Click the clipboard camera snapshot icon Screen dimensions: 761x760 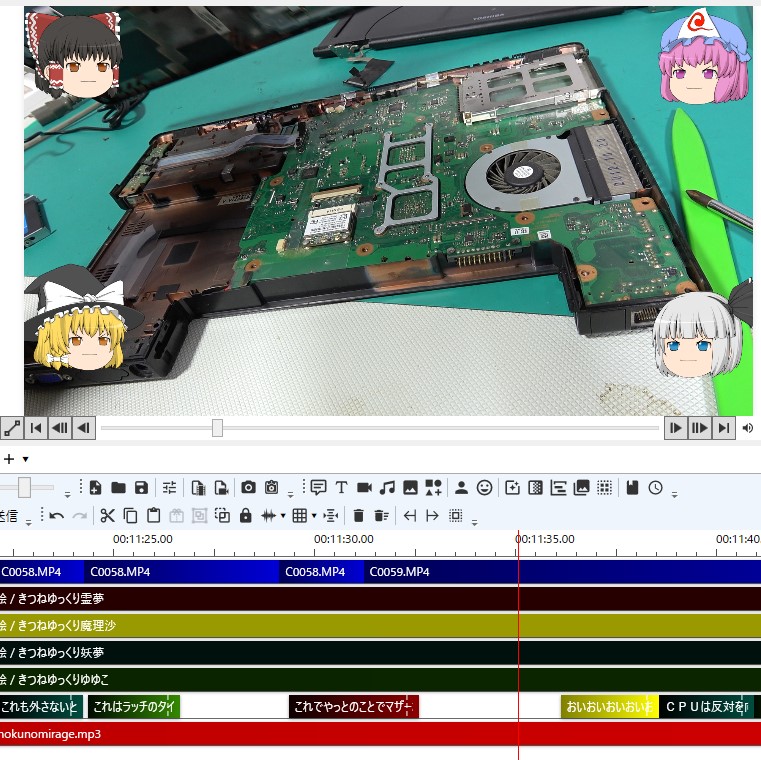tap(271, 487)
